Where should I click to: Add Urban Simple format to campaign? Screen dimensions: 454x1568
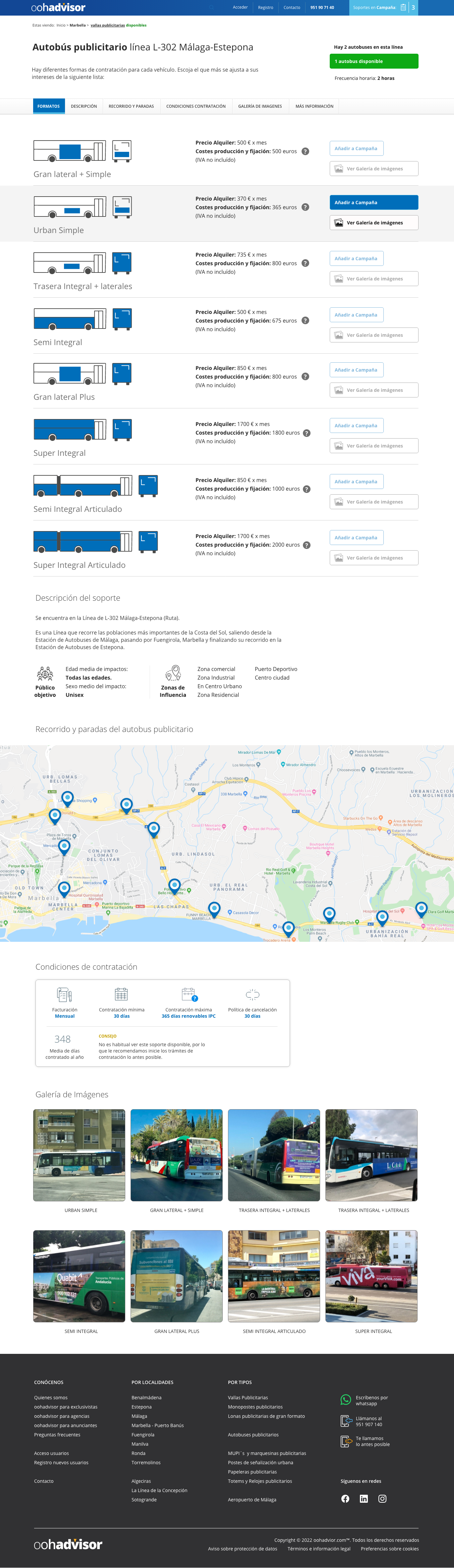(x=374, y=203)
